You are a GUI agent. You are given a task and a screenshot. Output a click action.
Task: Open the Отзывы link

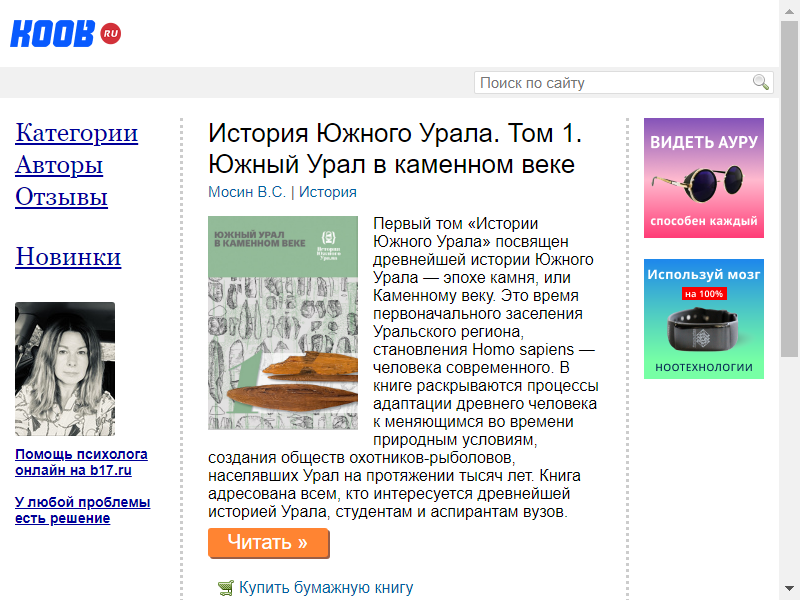(61, 197)
